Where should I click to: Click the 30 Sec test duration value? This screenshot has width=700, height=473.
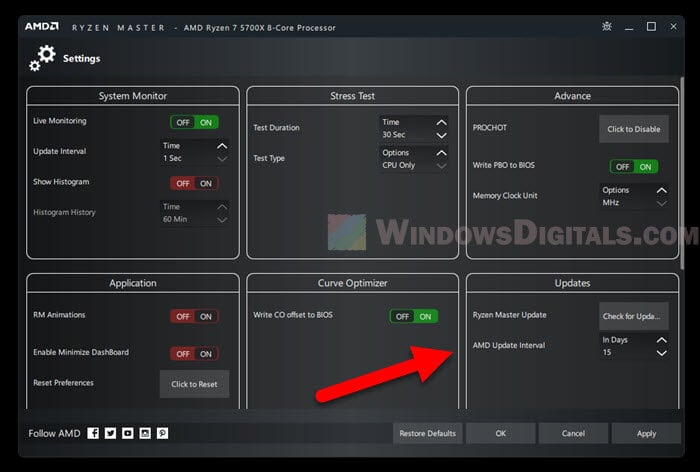tap(394, 135)
